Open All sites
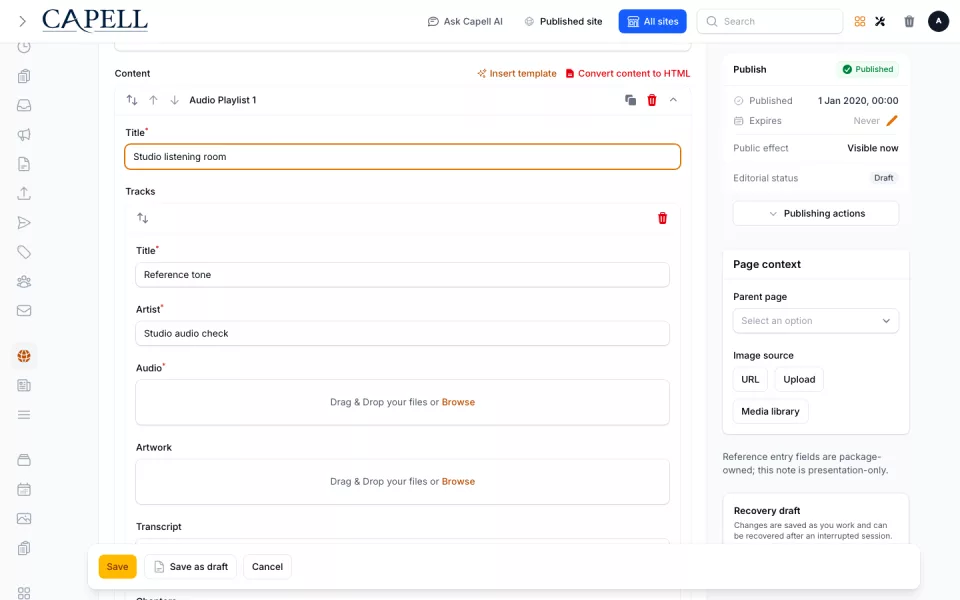The height and width of the screenshot is (600, 960). pos(652,21)
